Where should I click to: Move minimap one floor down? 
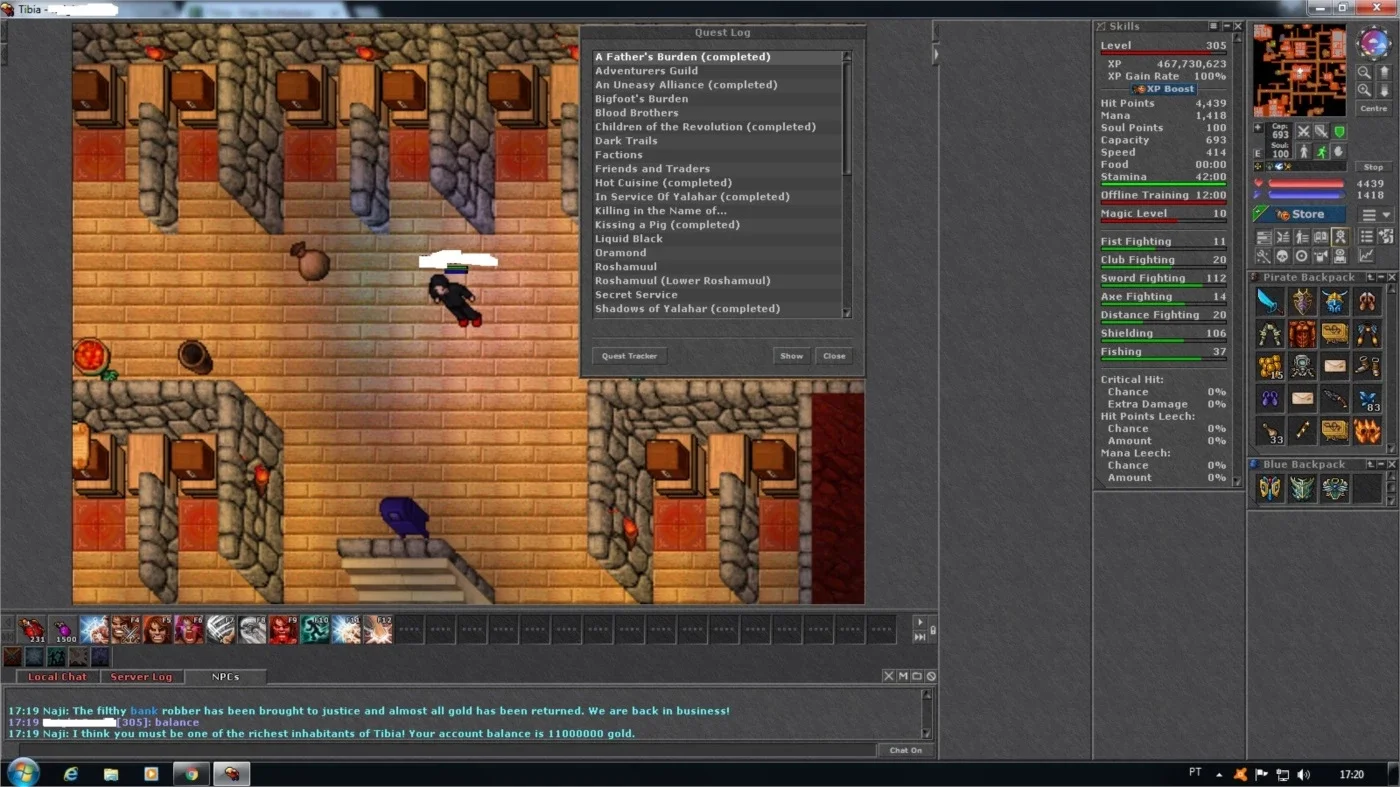click(1384, 90)
